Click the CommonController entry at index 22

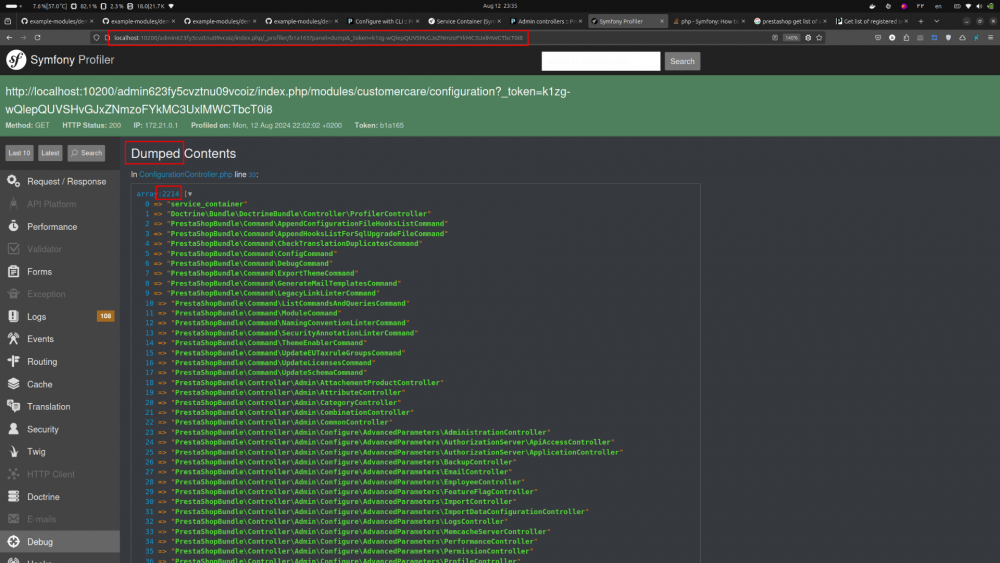(x=281, y=422)
